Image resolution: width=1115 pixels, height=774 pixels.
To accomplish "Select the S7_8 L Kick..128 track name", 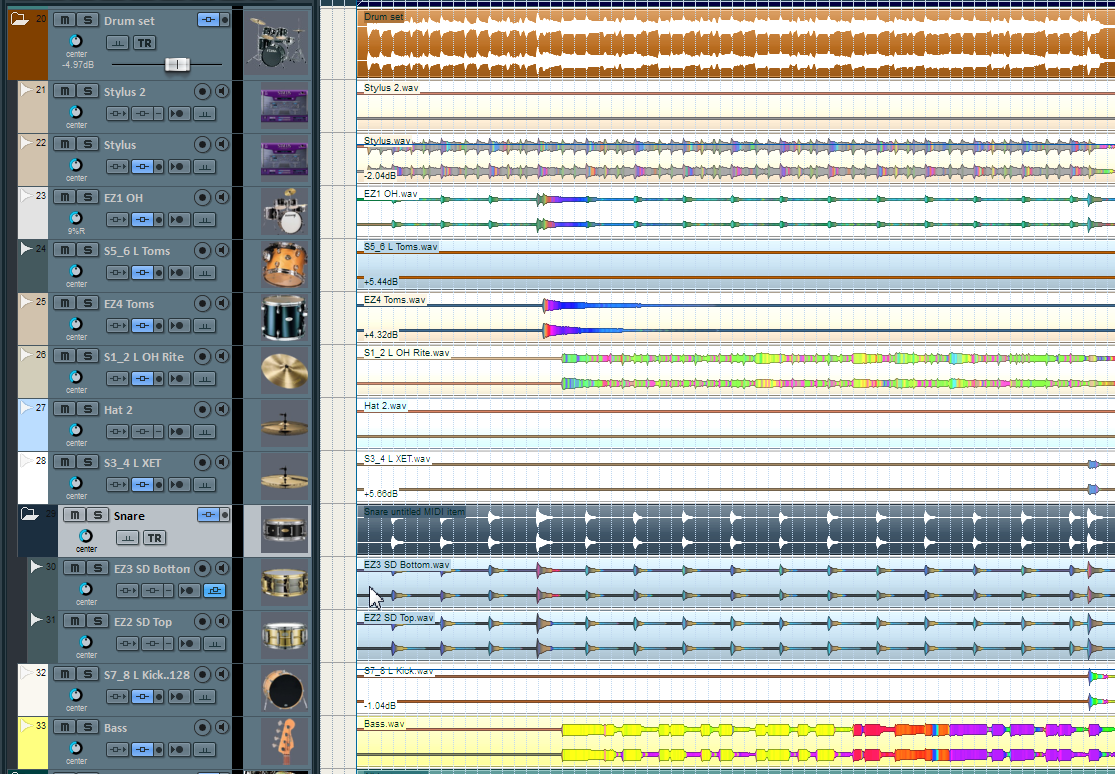I will click(146, 674).
